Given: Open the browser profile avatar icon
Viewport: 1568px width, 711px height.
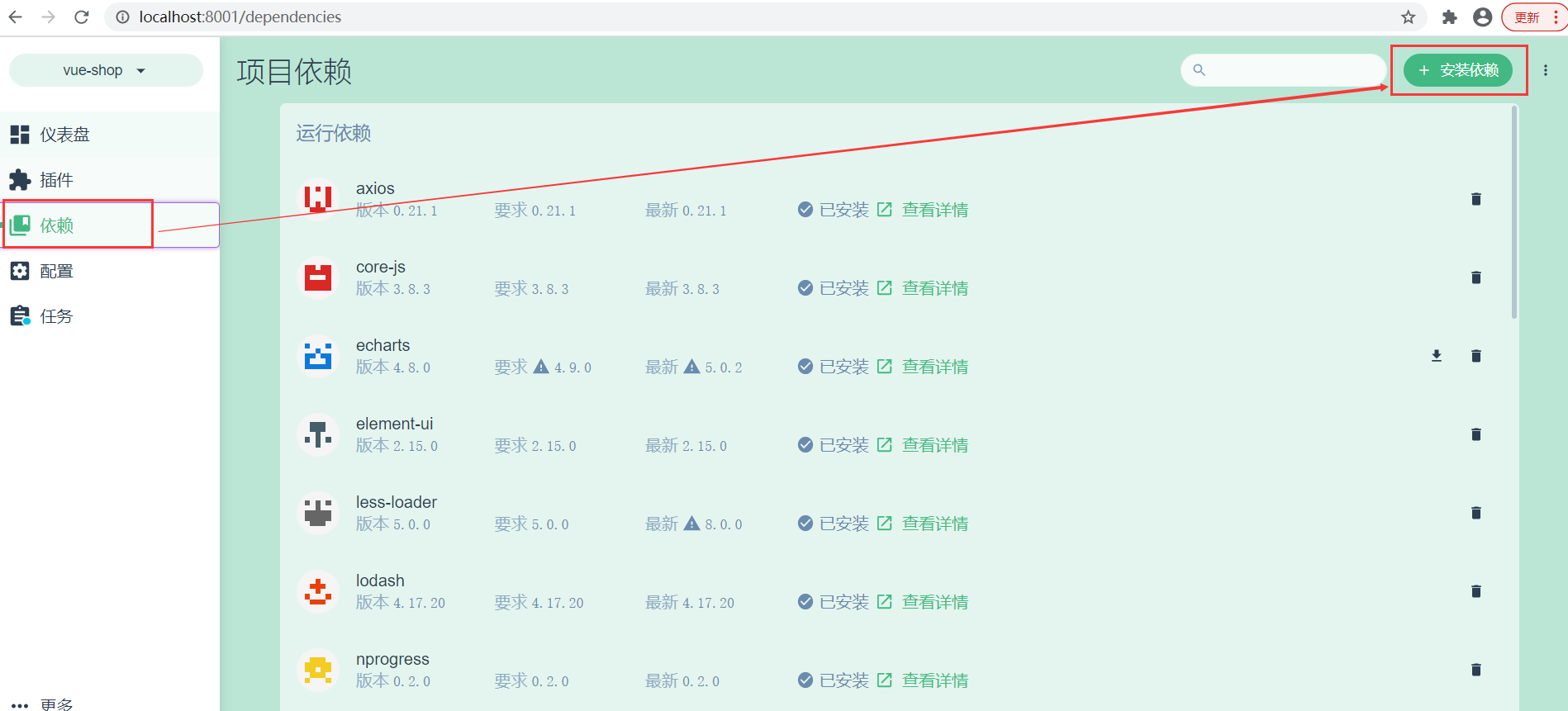Looking at the screenshot, I should [1483, 17].
